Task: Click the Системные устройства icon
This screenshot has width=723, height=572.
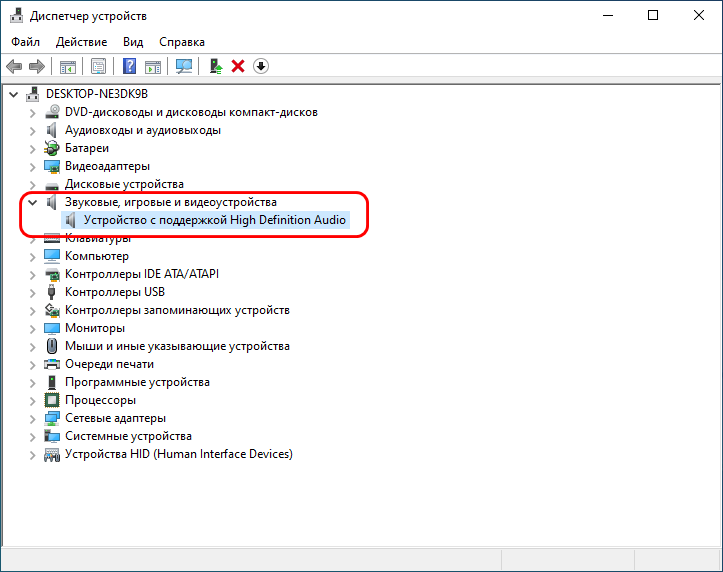Action: pyautogui.click(x=52, y=436)
